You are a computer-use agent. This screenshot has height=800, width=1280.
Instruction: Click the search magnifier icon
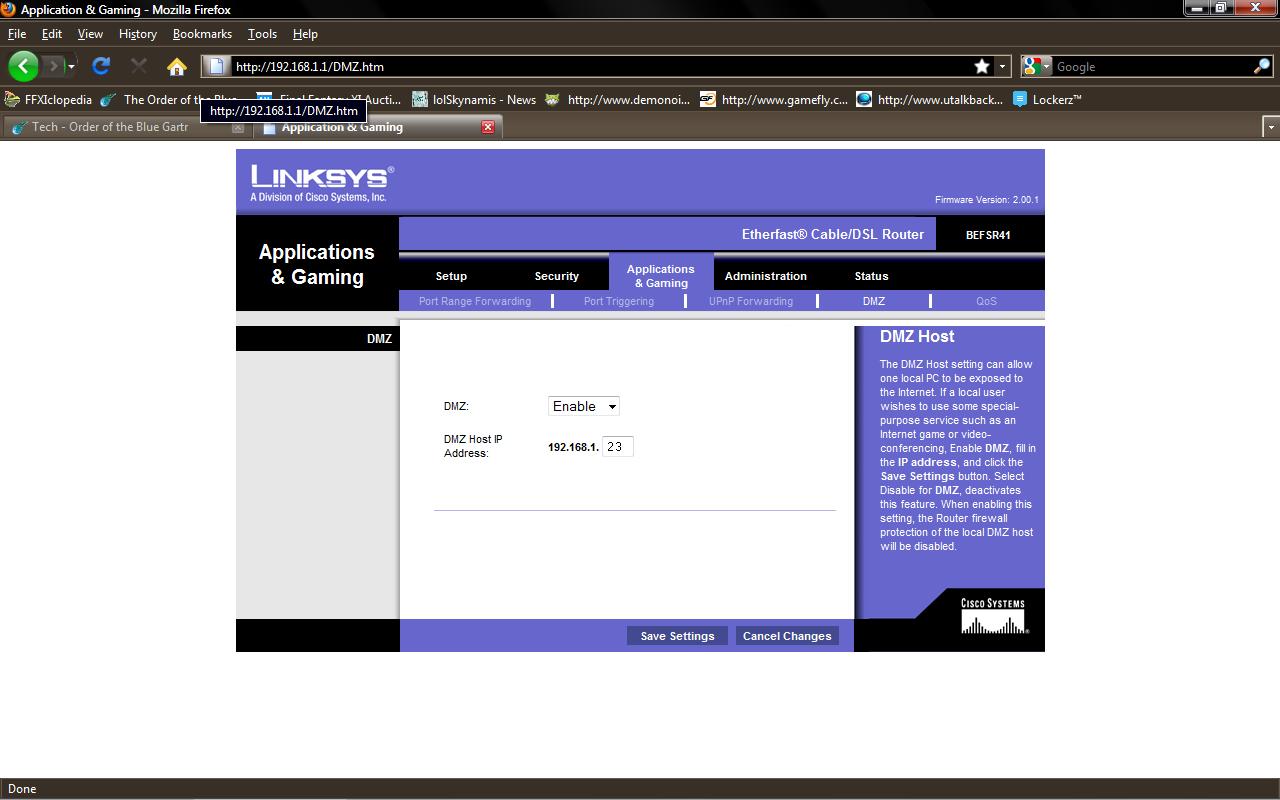1262,66
